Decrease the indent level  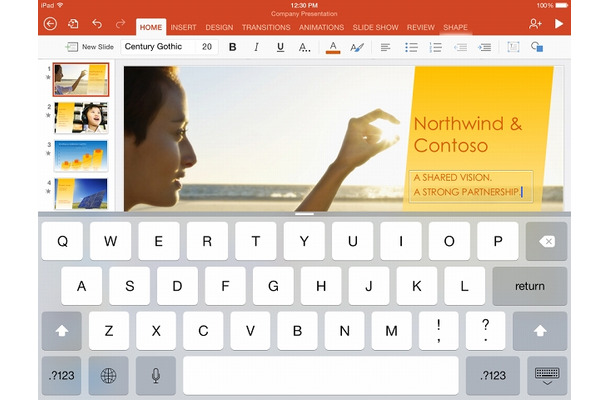click(x=460, y=47)
